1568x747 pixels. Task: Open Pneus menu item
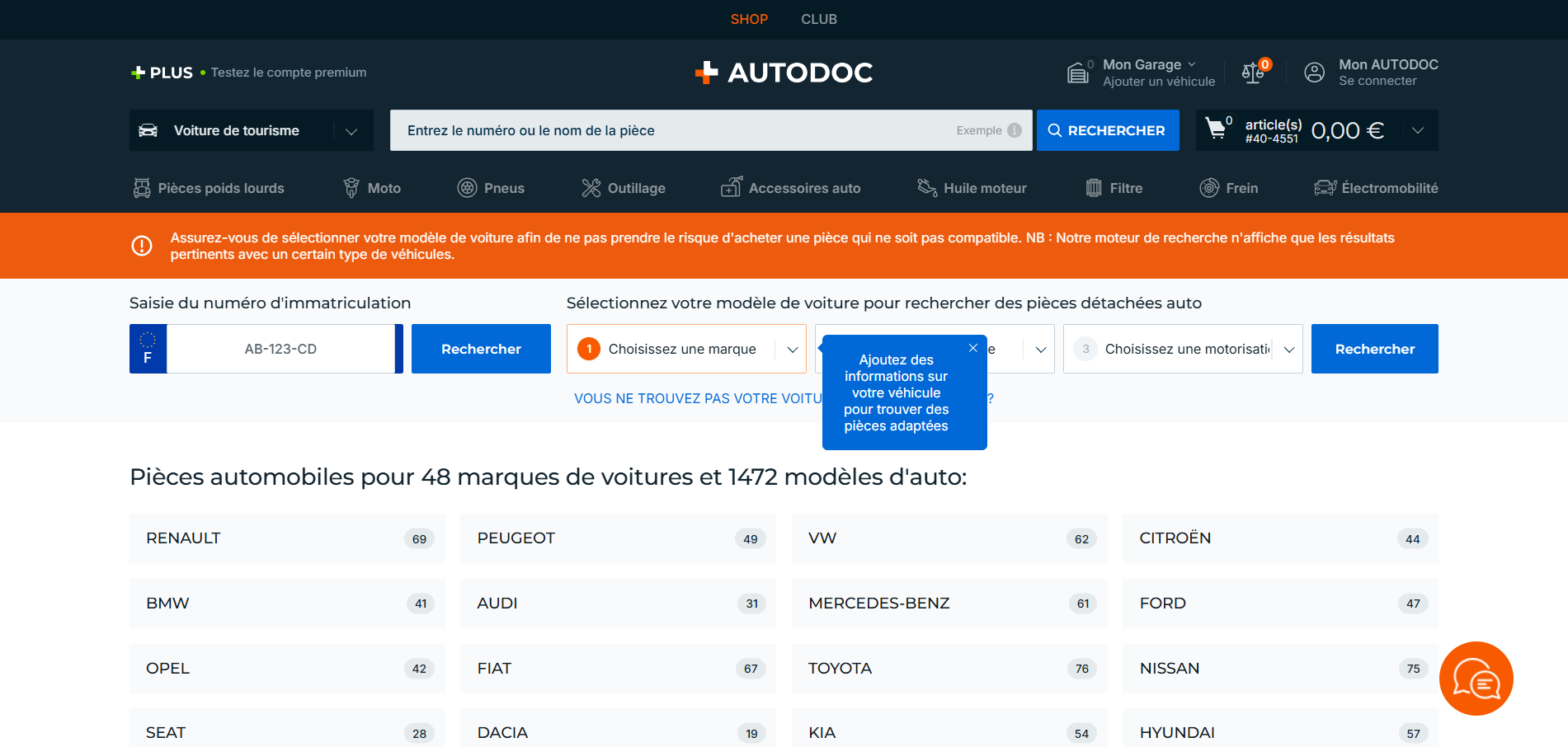491,188
